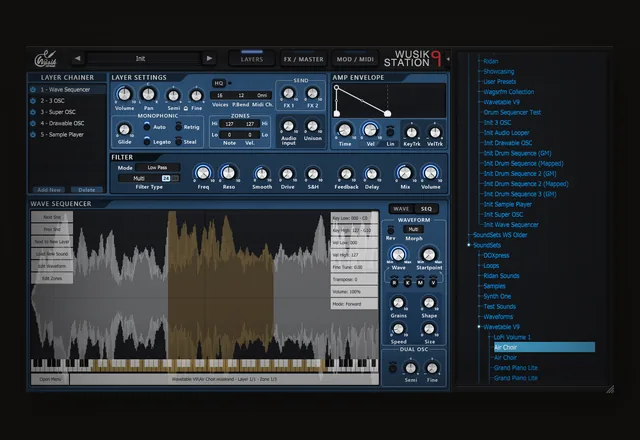Collapse browser arrow beside Wusik Station logo
640x440 pixels.
click(x=448, y=59)
